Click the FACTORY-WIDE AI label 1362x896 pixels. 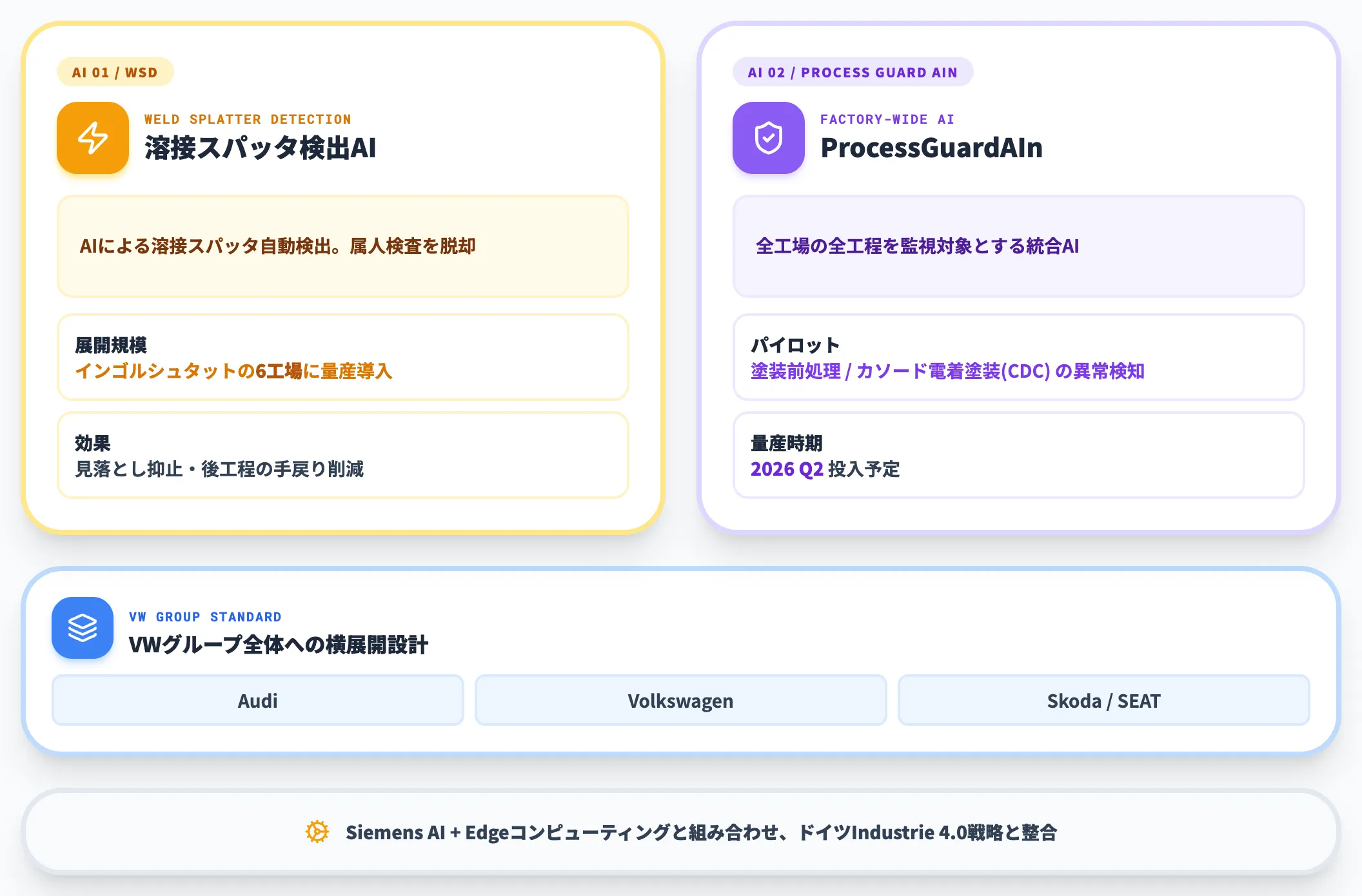coord(887,119)
